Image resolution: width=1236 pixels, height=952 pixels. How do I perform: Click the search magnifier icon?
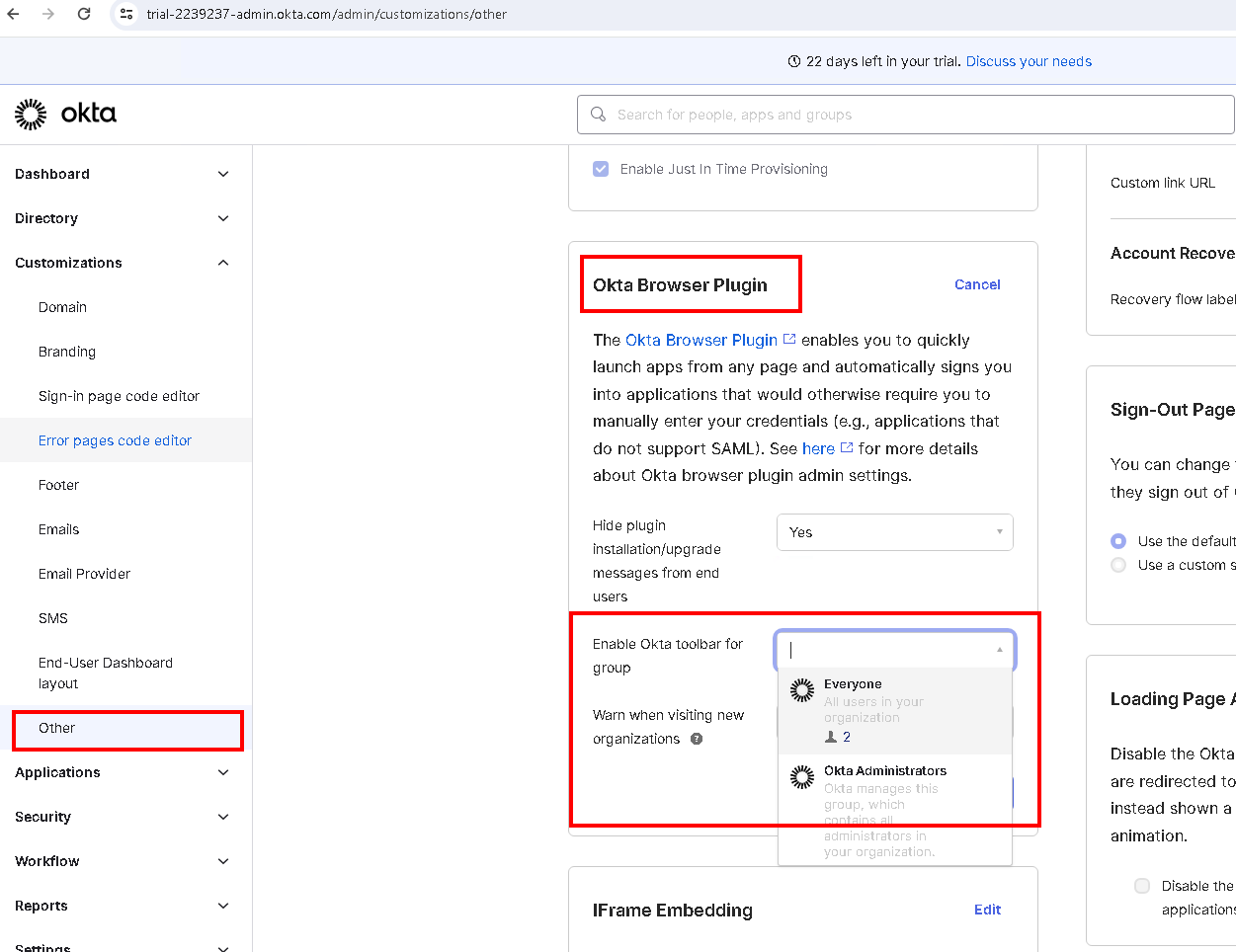(x=598, y=115)
